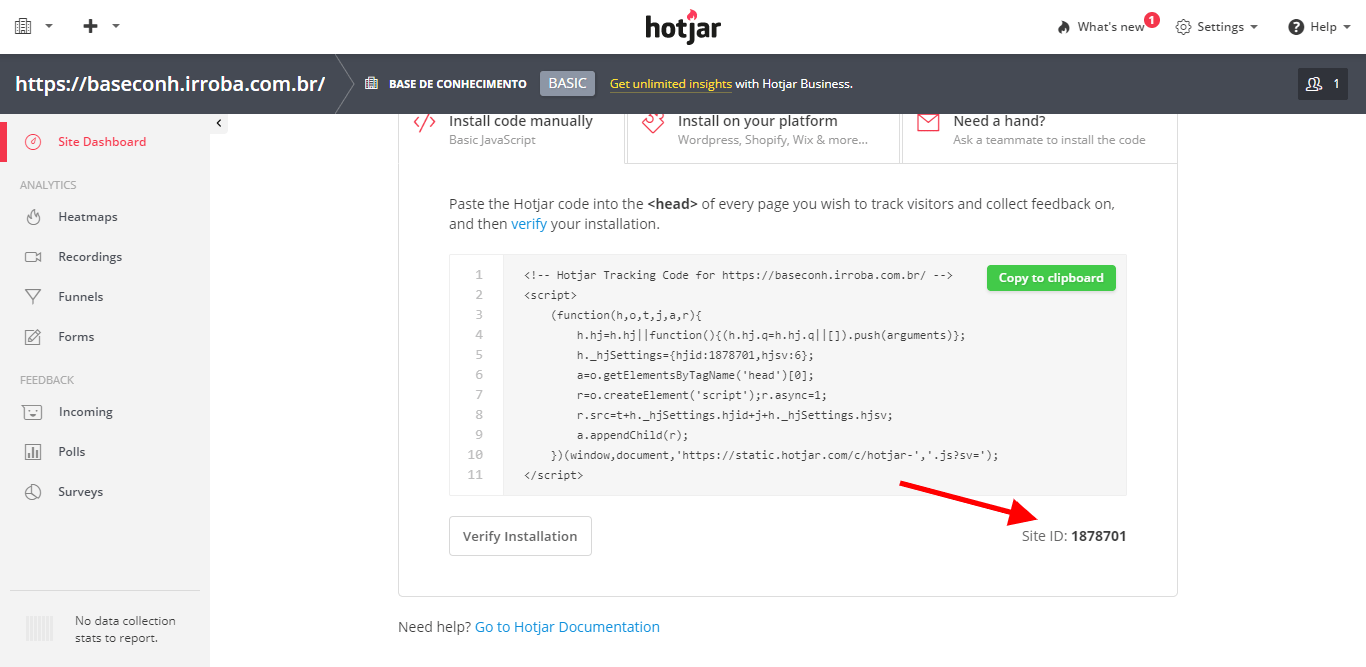This screenshot has height=667, width=1366.
Task: Click the Recordings camera icon
Action: point(33,257)
